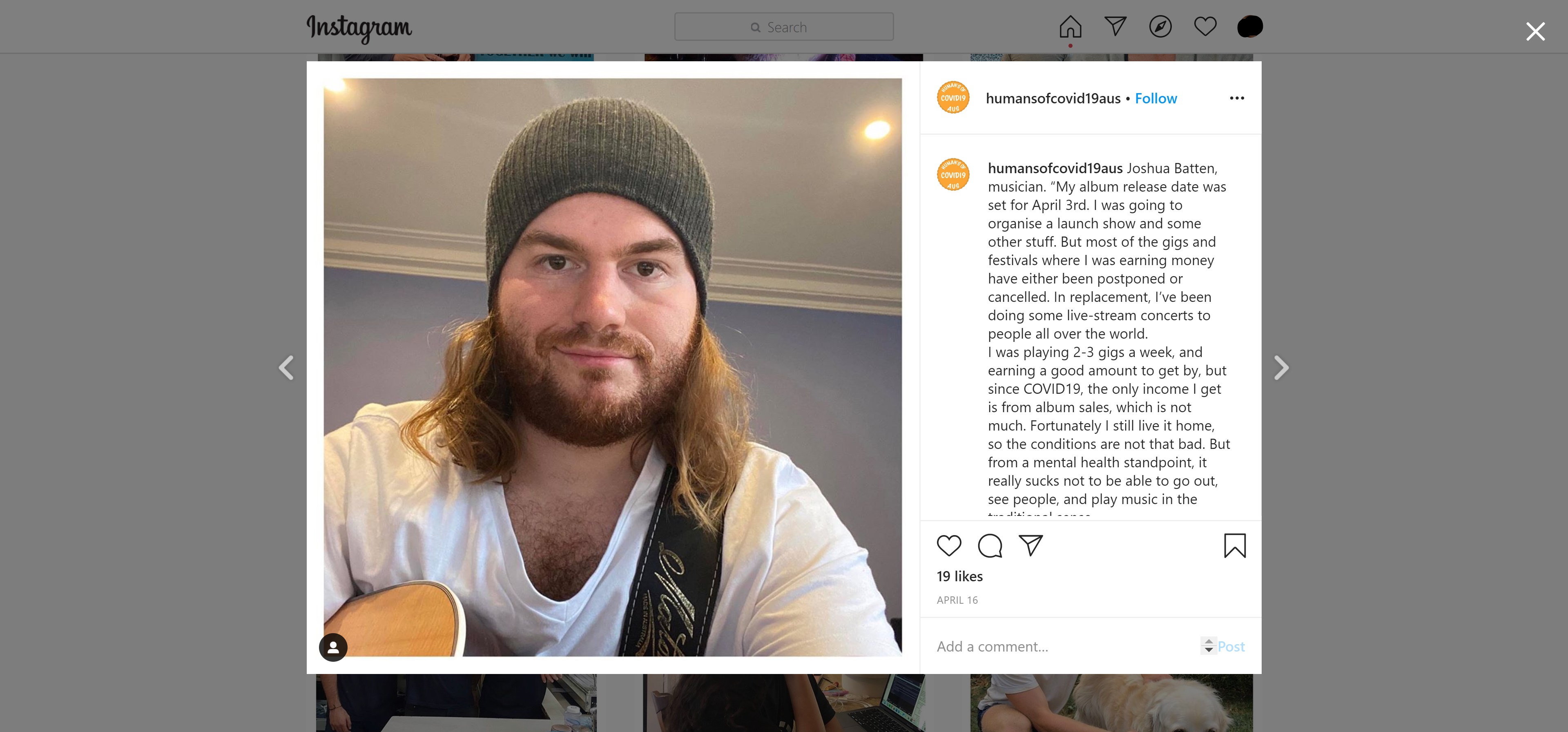Click the Post comment button
Viewport: 1568px width, 732px height.
tap(1231, 646)
